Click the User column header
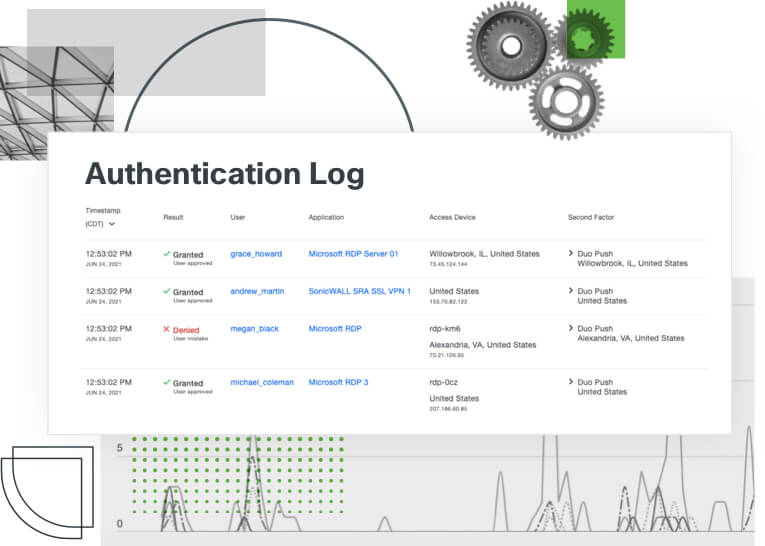 coord(238,217)
